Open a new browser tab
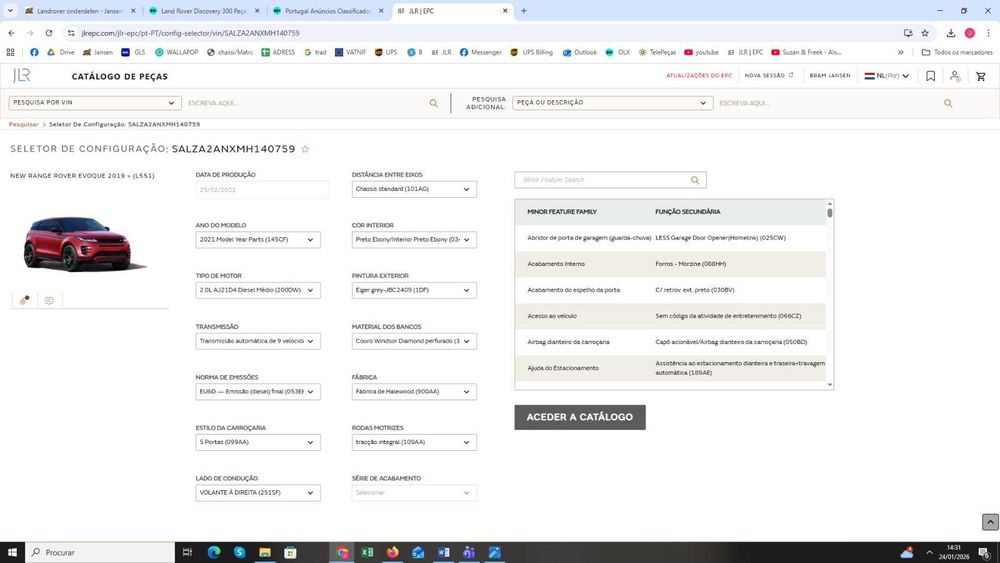The width and height of the screenshot is (1000, 563). tap(524, 11)
